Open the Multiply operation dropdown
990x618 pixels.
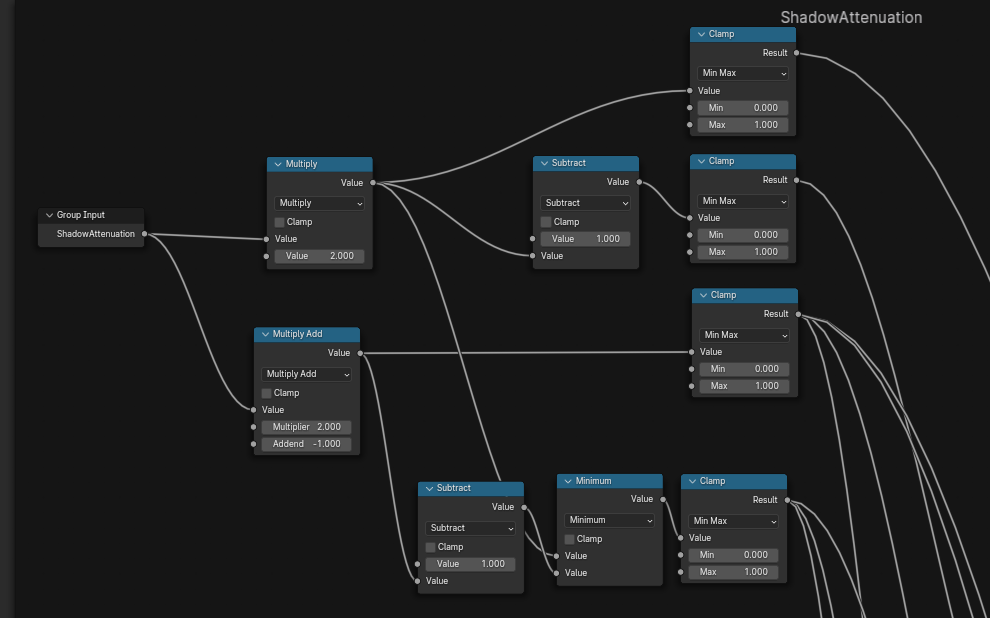click(x=319, y=203)
